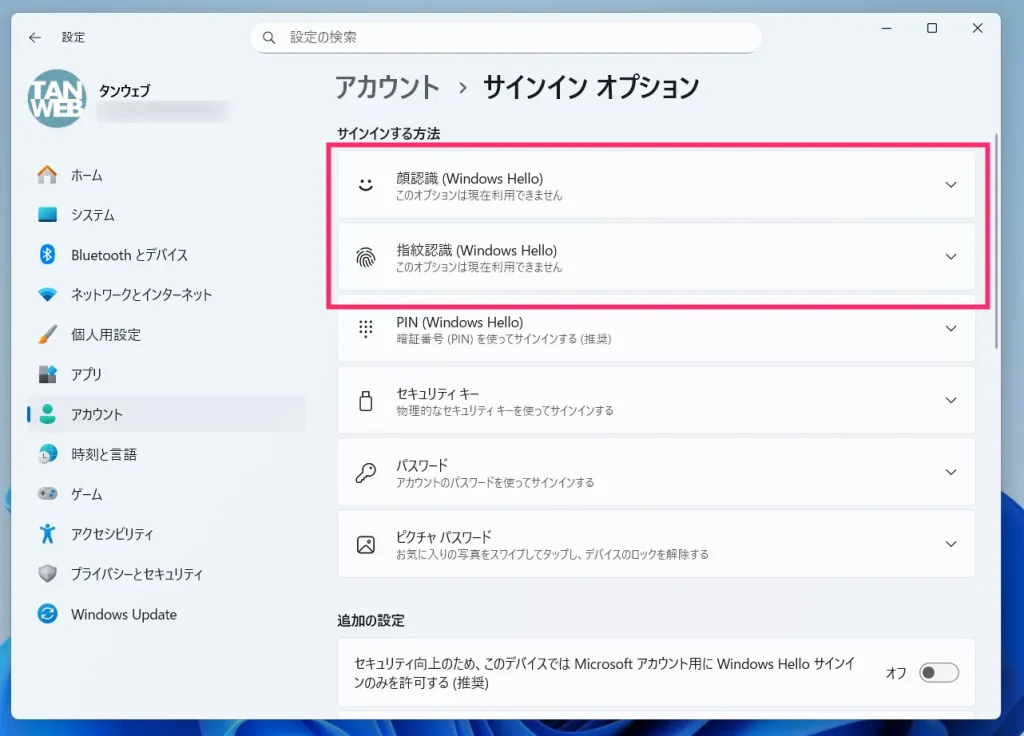Open 個人用設定 page
This screenshot has width=1024, height=736.
coord(167,334)
